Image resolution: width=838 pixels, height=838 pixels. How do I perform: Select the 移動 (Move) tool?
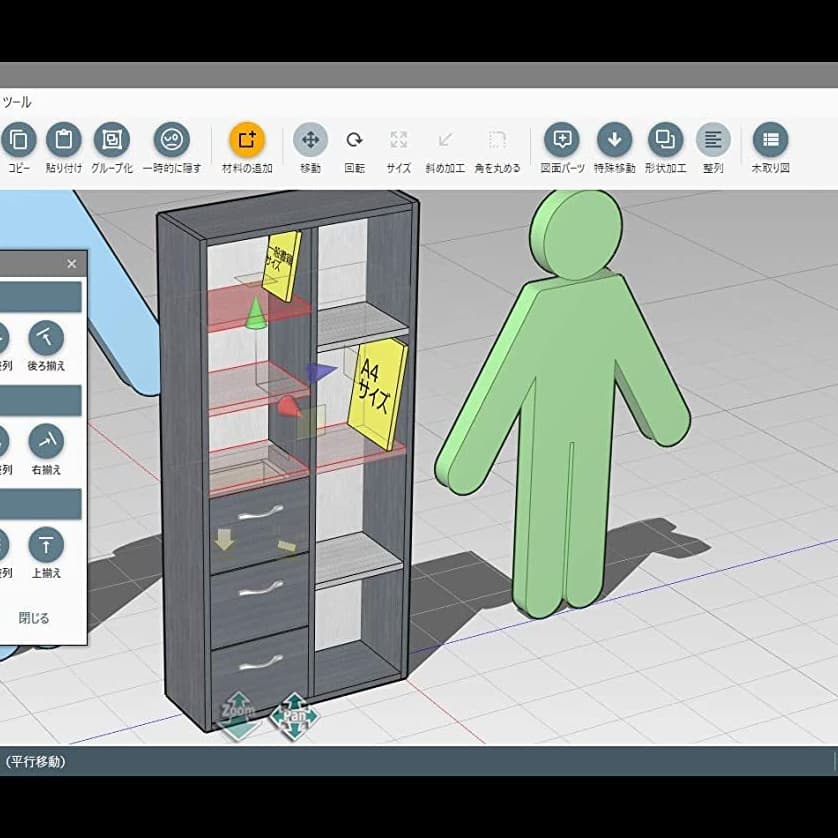[x=310, y=140]
